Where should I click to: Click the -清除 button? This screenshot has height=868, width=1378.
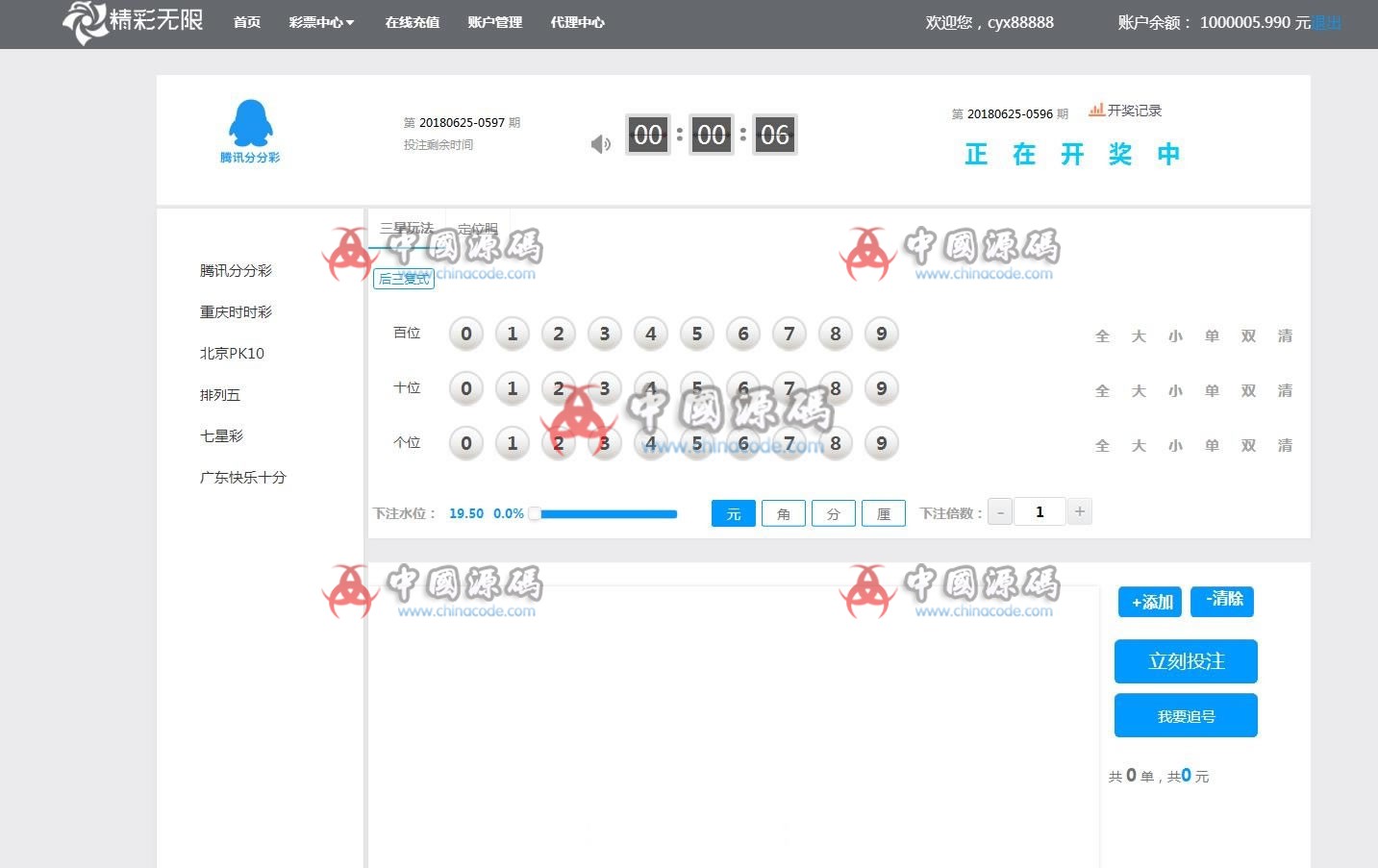1222,602
